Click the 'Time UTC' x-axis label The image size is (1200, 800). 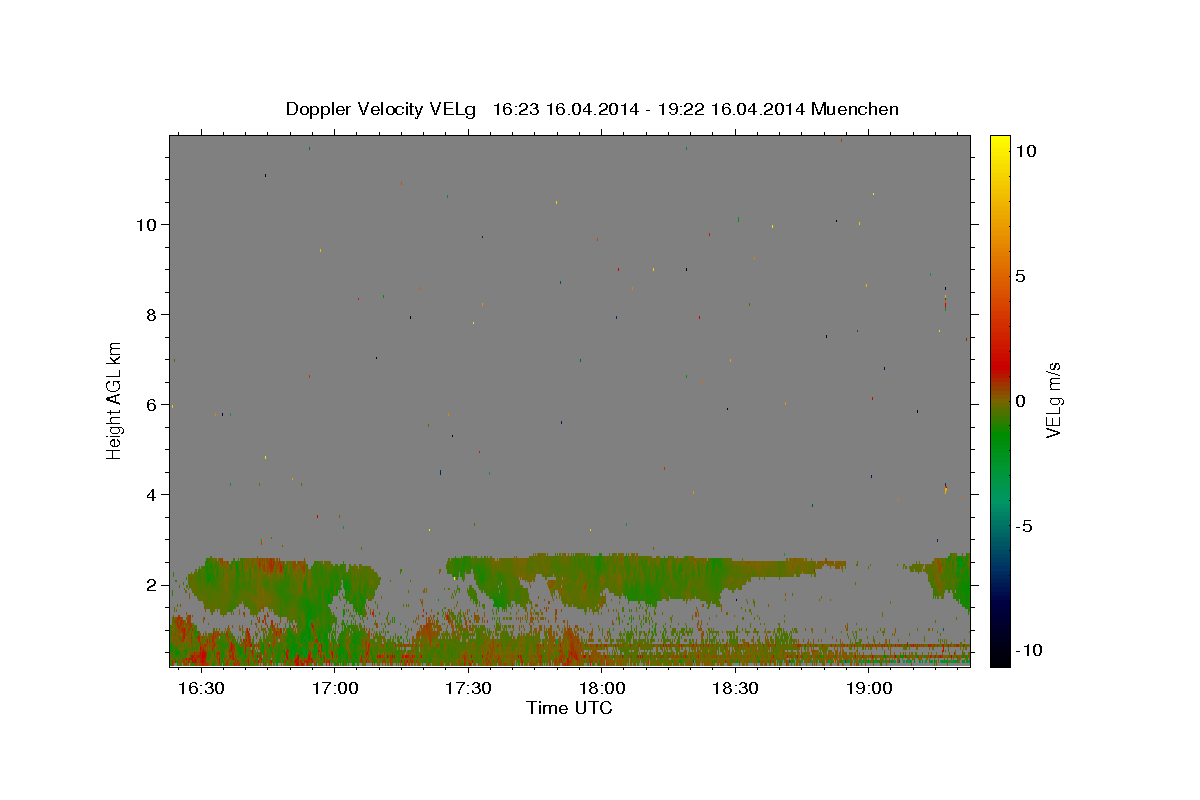(x=569, y=708)
